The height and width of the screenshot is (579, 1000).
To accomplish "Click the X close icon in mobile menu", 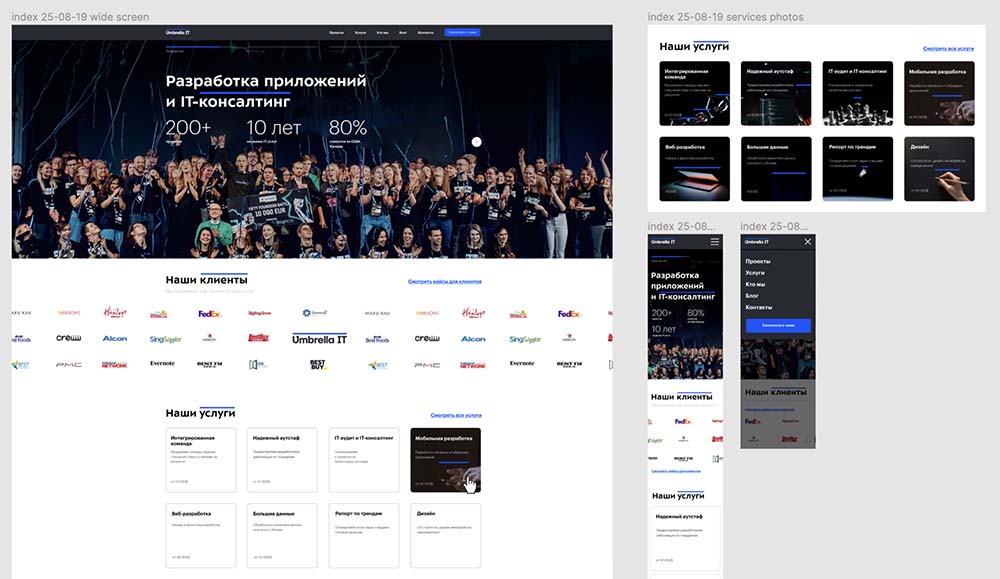I will pos(808,242).
